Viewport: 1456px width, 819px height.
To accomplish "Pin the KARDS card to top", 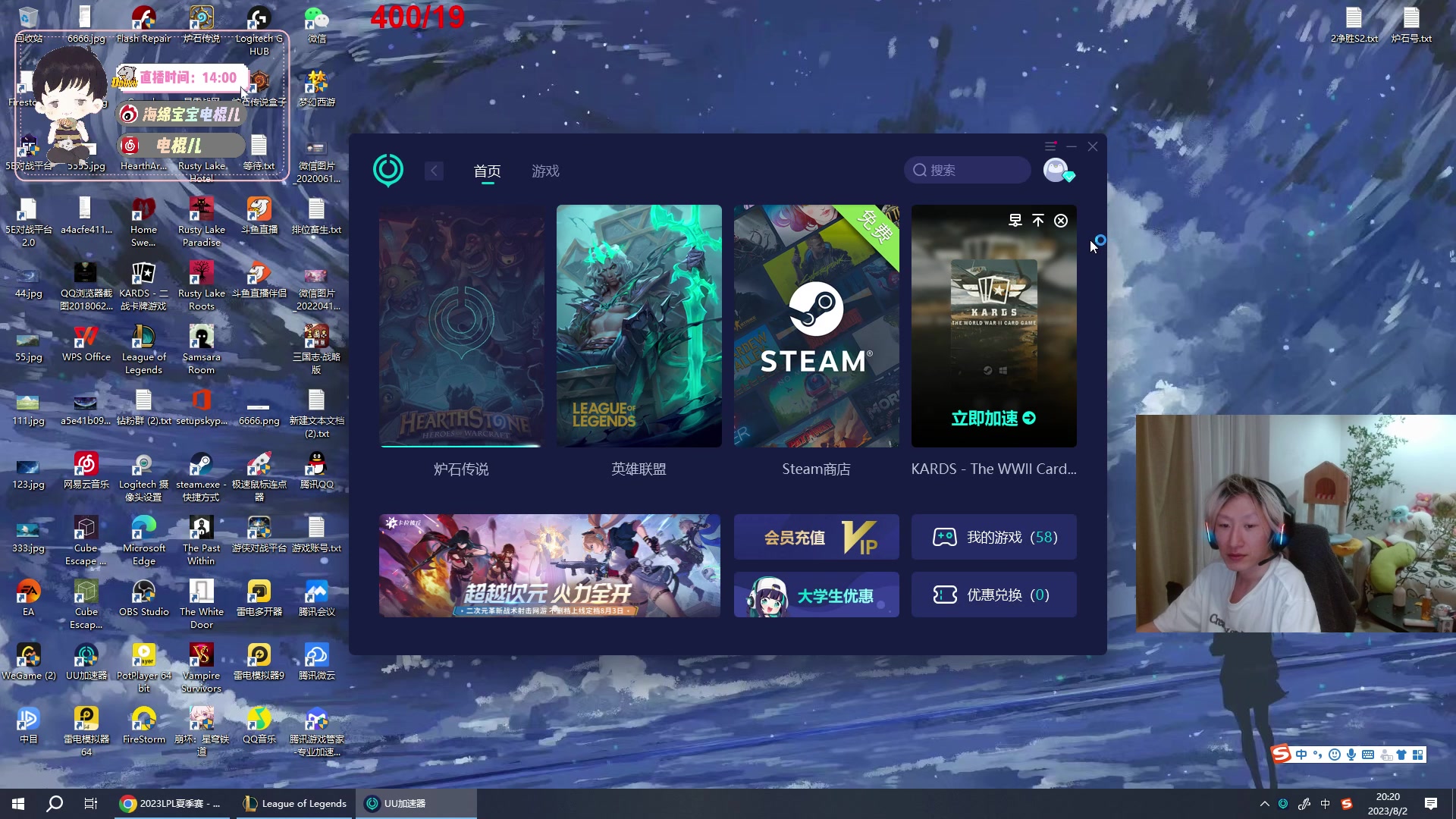I will coord(1038,220).
